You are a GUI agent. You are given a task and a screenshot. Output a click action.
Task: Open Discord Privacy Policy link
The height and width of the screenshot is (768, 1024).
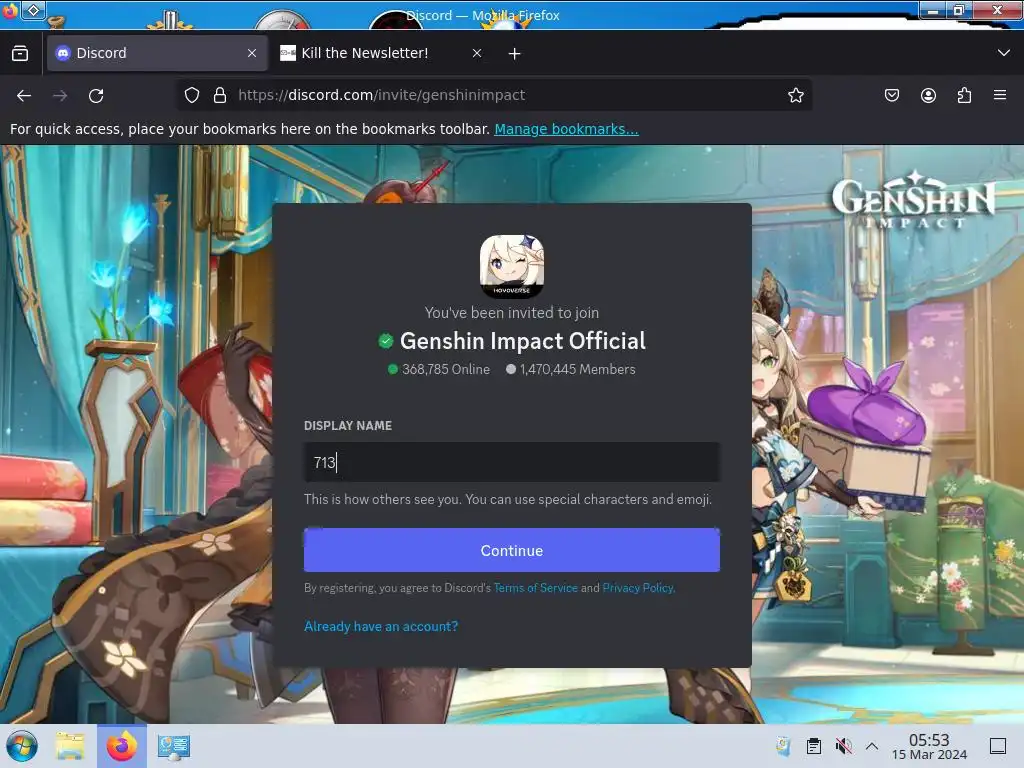pos(638,588)
